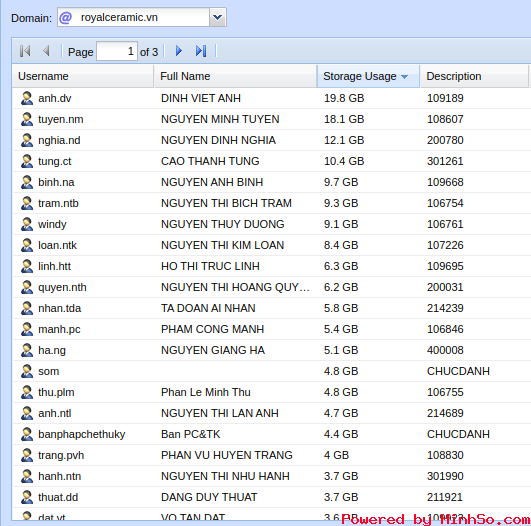The height and width of the screenshot is (526, 531).
Task: Click the user icon for linh.htt
Action: click(x=27, y=266)
